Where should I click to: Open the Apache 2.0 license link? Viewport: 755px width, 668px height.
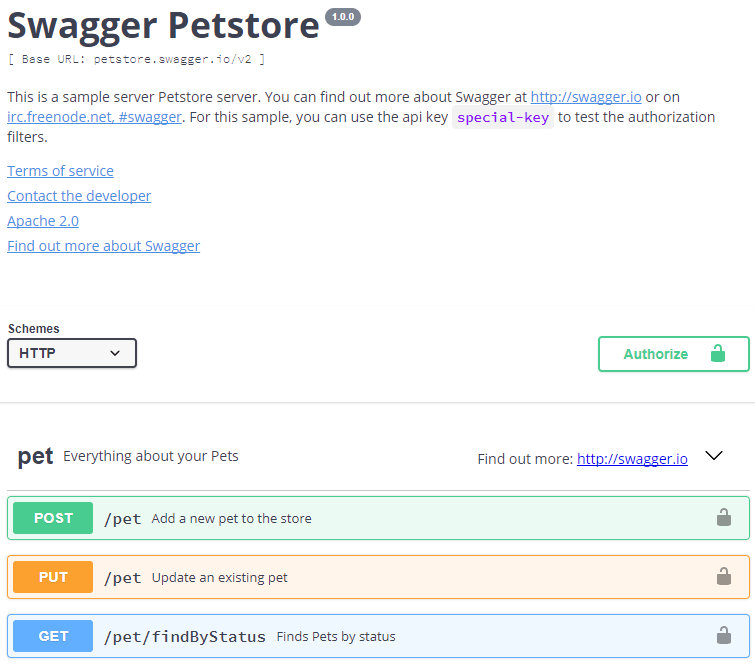pos(43,221)
